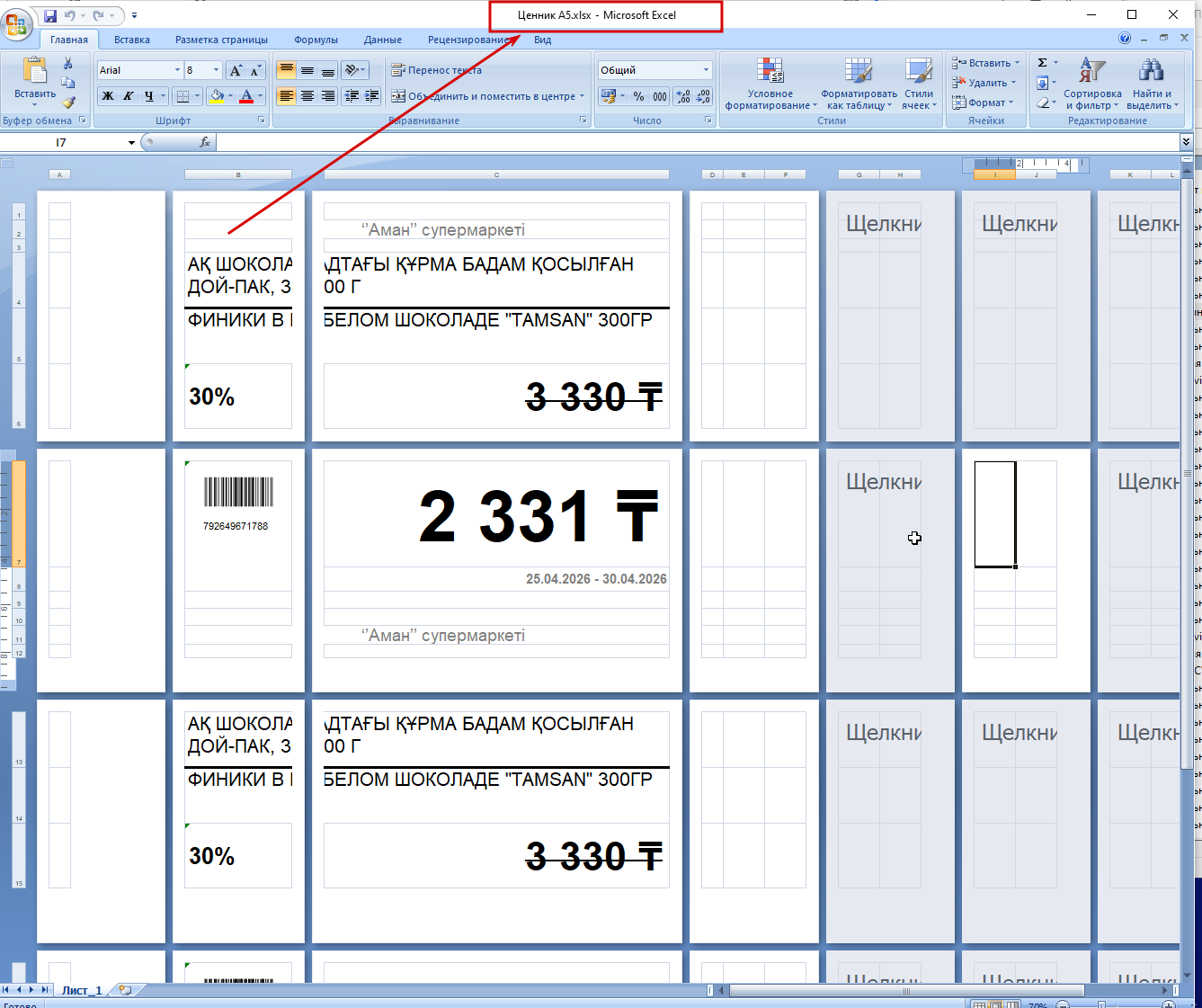Open the text orientation button
The image size is (1202, 1008).
click(356, 70)
